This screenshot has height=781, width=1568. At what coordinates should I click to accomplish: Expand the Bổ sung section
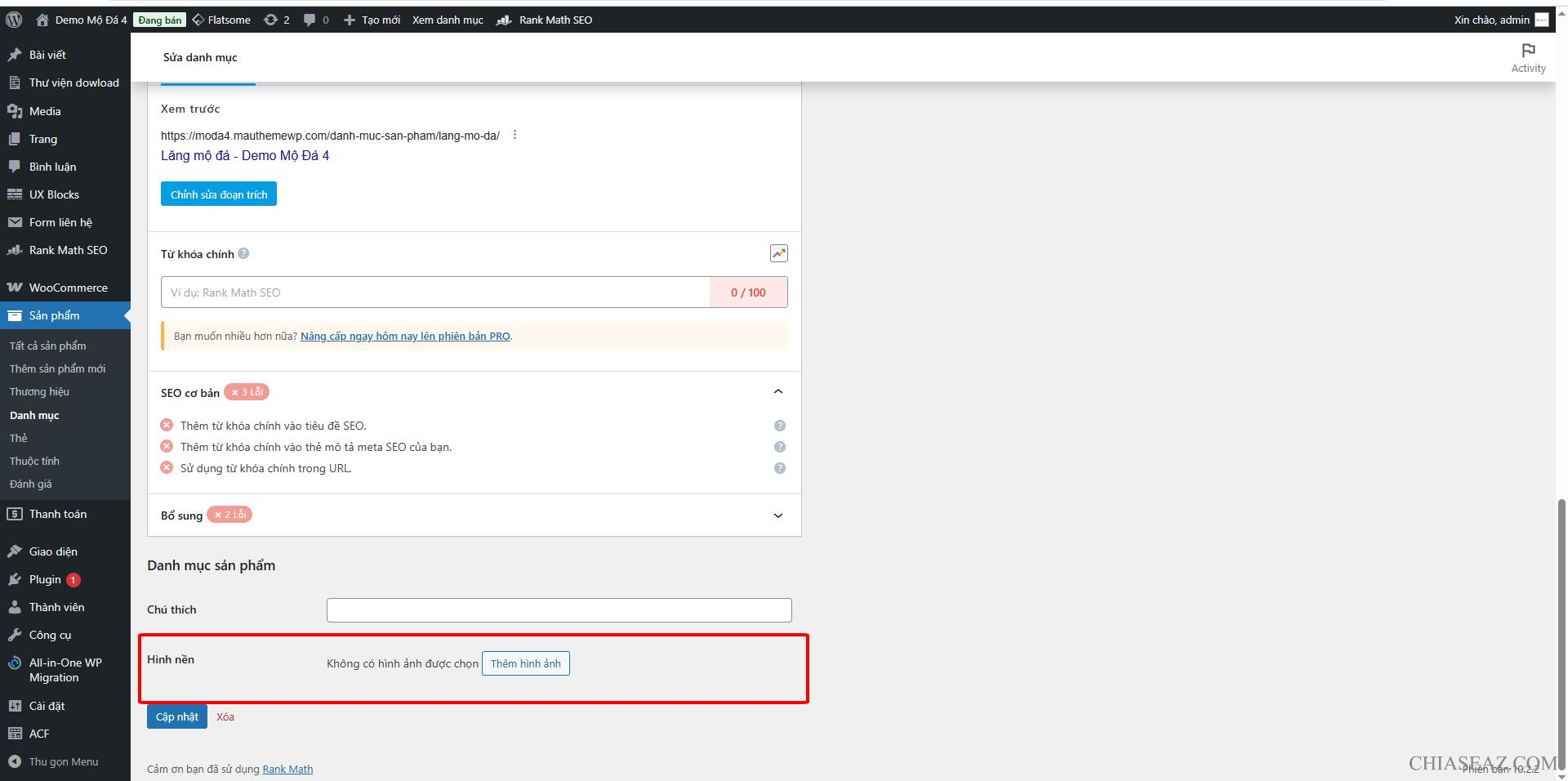(777, 515)
